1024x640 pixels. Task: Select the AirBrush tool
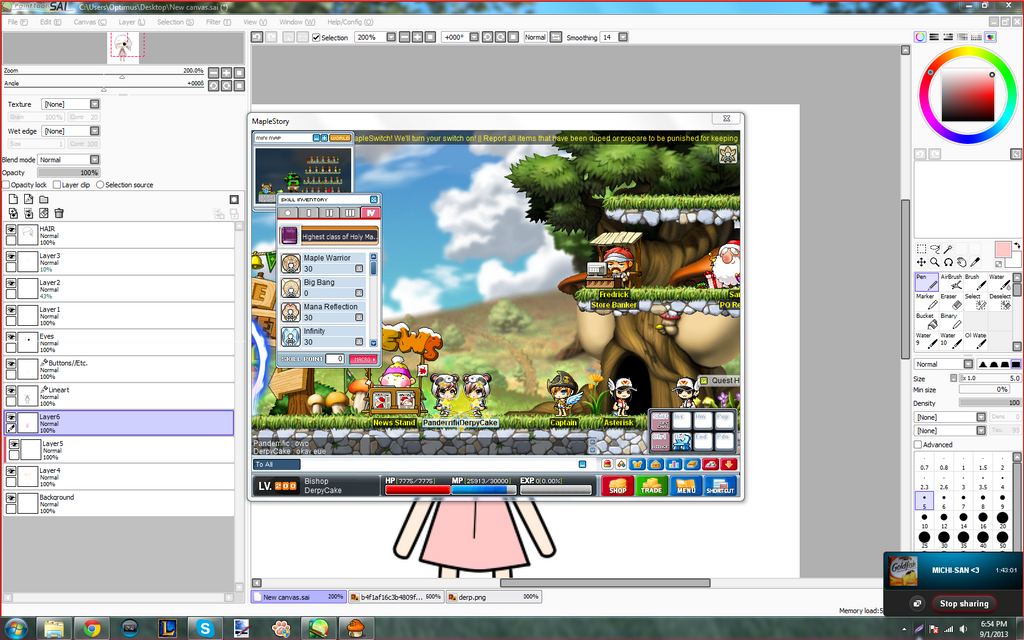951,282
